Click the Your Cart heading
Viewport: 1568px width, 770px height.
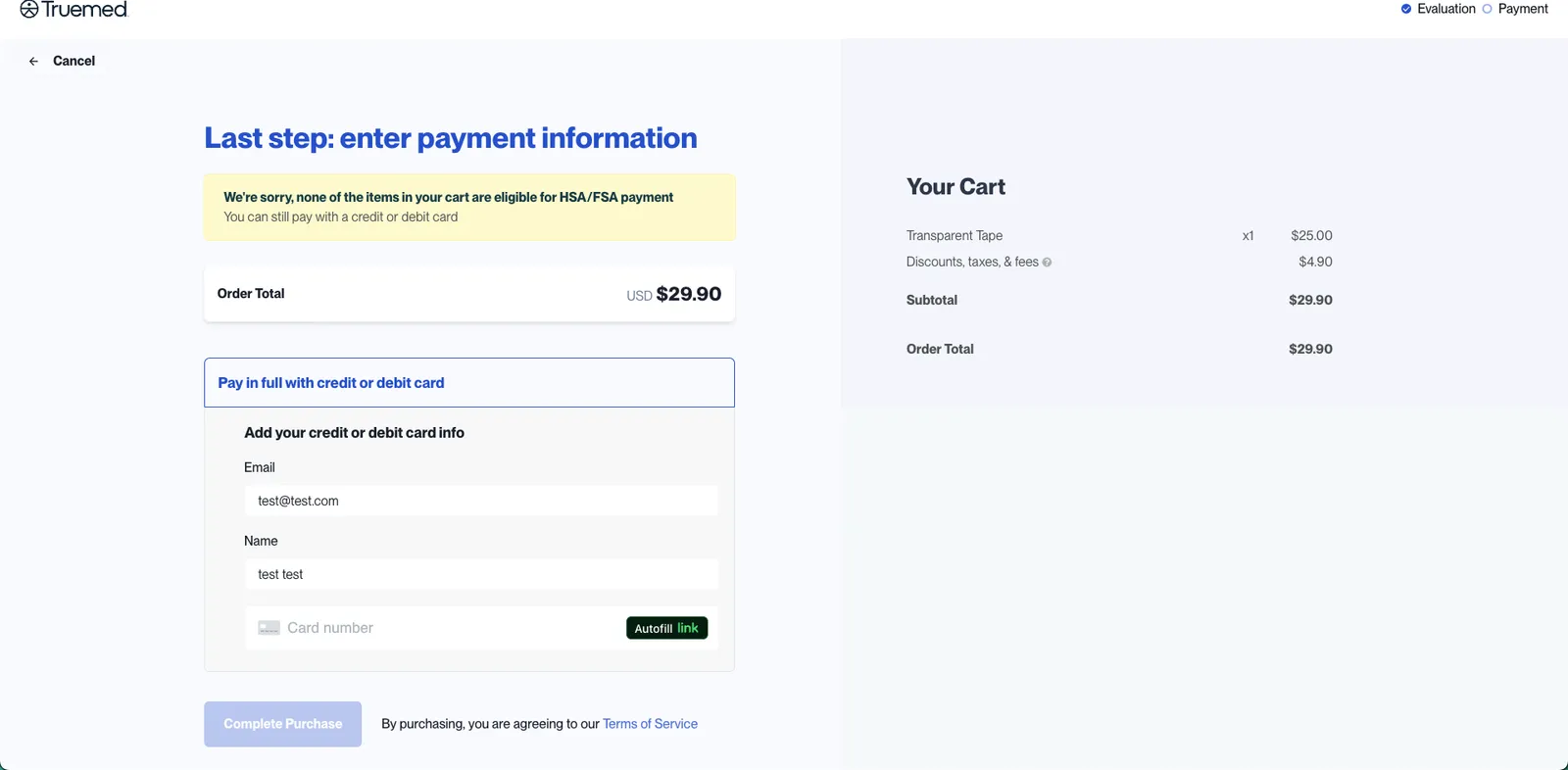coord(955,187)
